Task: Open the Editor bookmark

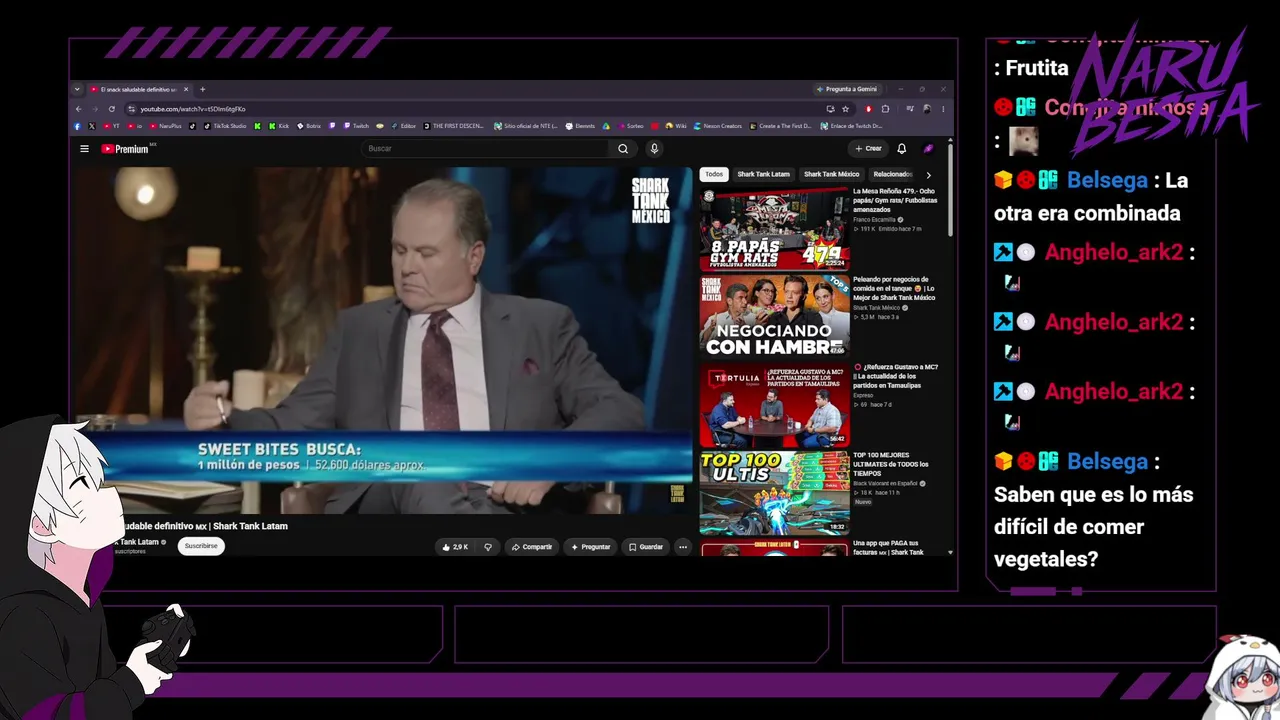Action: (403, 126)
